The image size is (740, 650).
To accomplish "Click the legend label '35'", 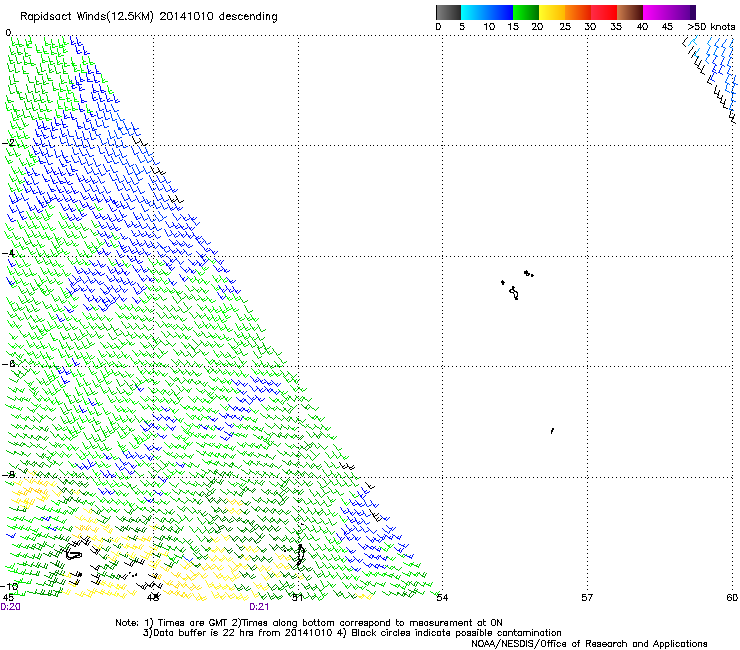I will point(616,27).
